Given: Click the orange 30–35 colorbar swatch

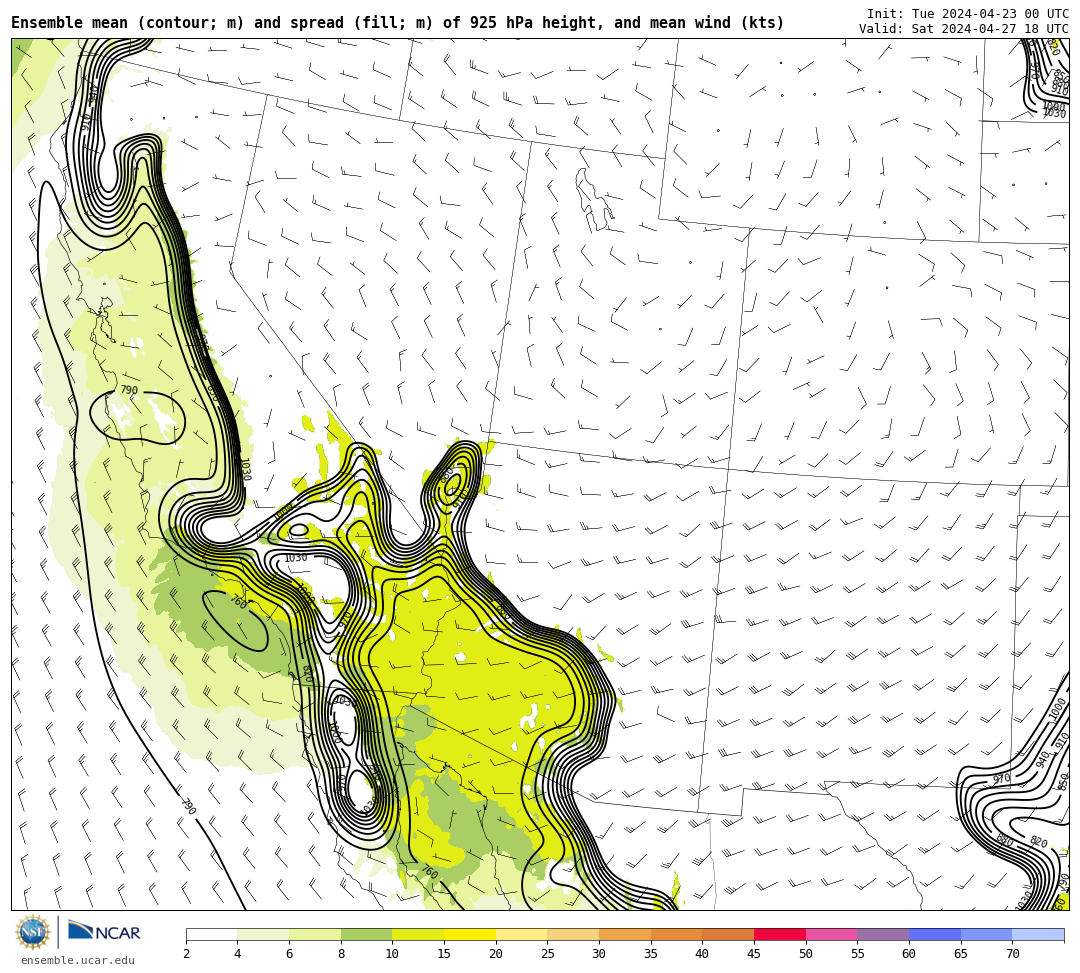Looking at the screenshot, I should (x=625, y=934).
